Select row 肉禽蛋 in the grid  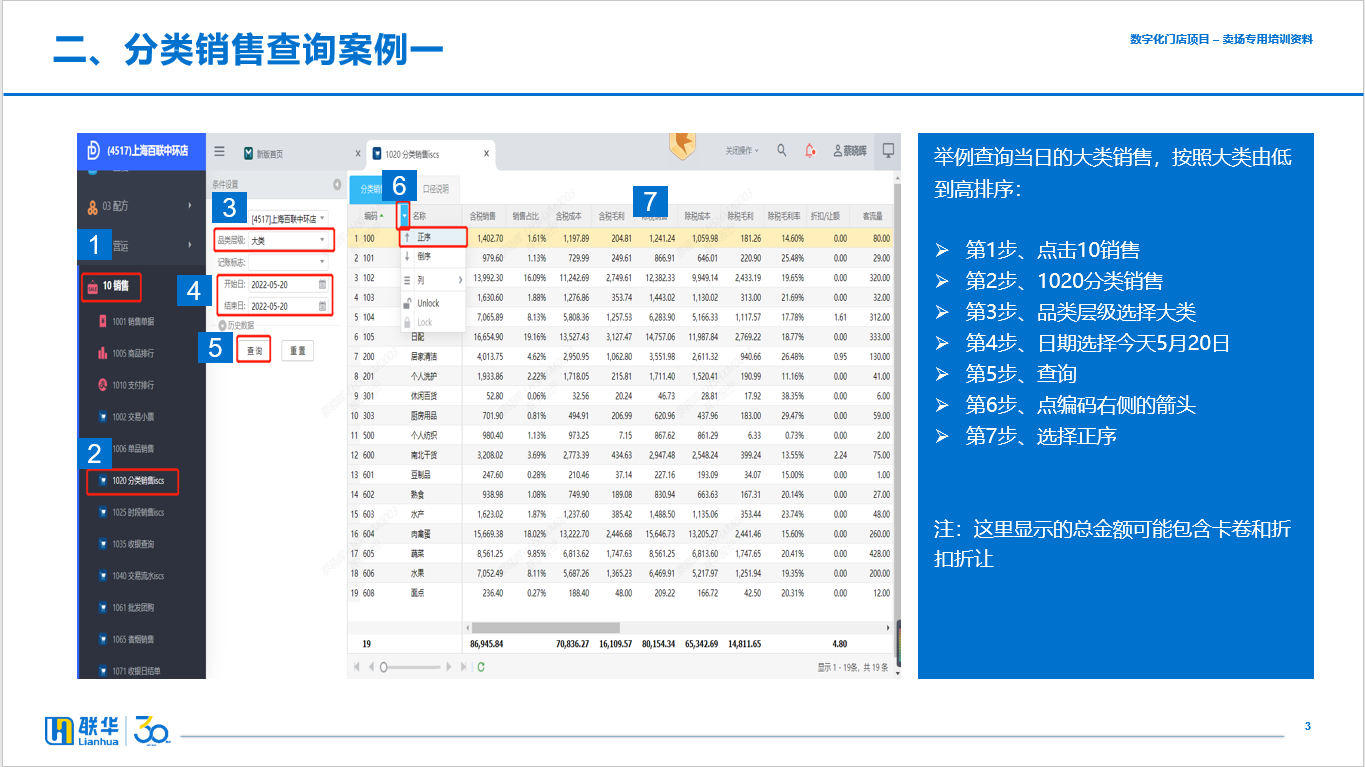pyautogui.click(x=620, y=534)
